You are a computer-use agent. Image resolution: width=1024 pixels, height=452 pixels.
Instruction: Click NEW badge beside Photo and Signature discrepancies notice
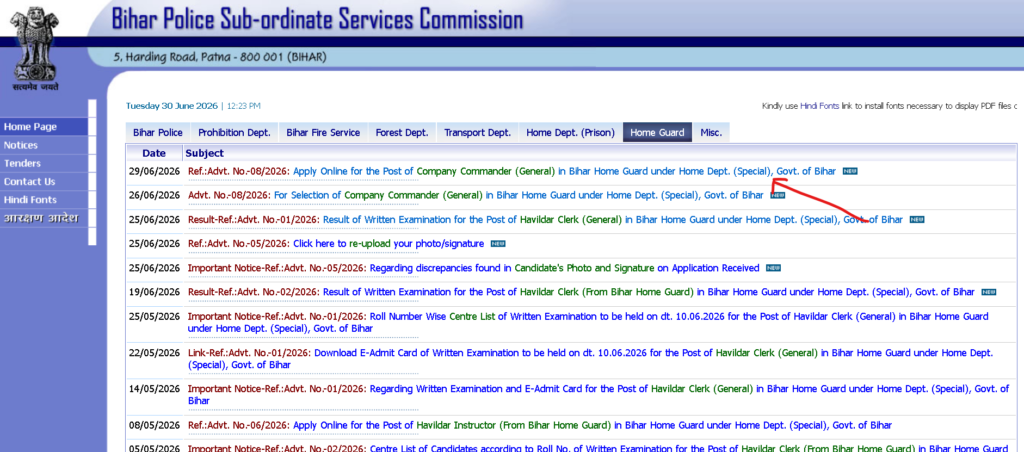[773, 268]
